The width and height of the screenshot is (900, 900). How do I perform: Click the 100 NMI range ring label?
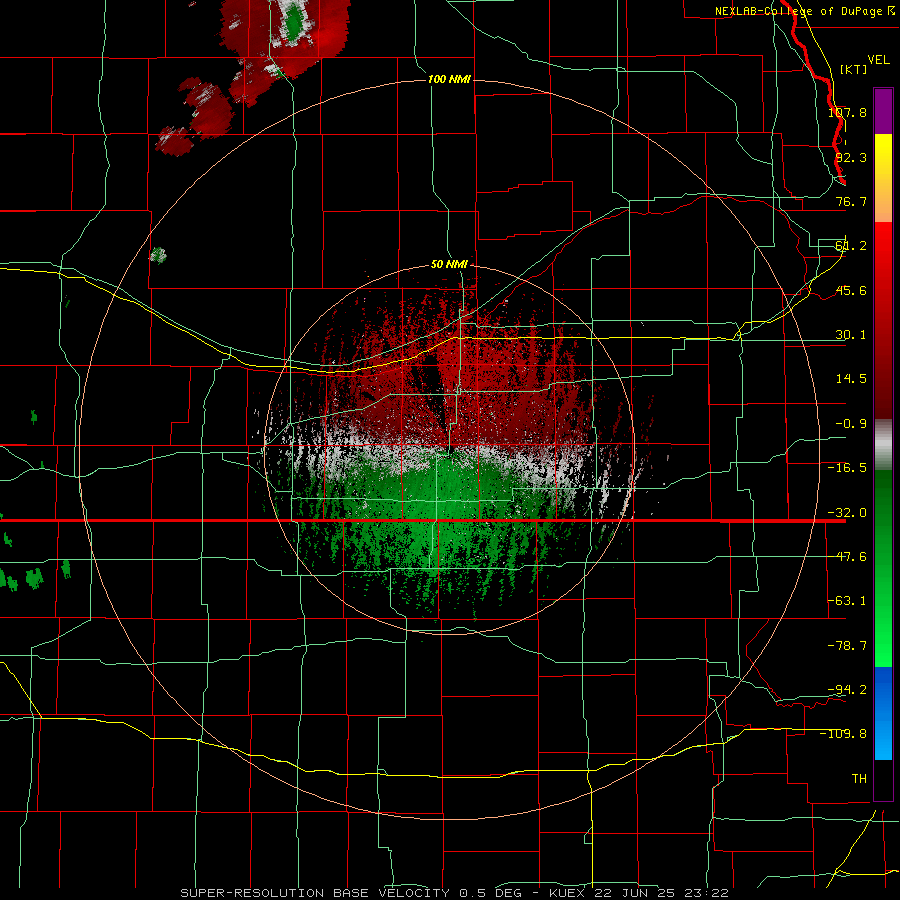[449, 79]
